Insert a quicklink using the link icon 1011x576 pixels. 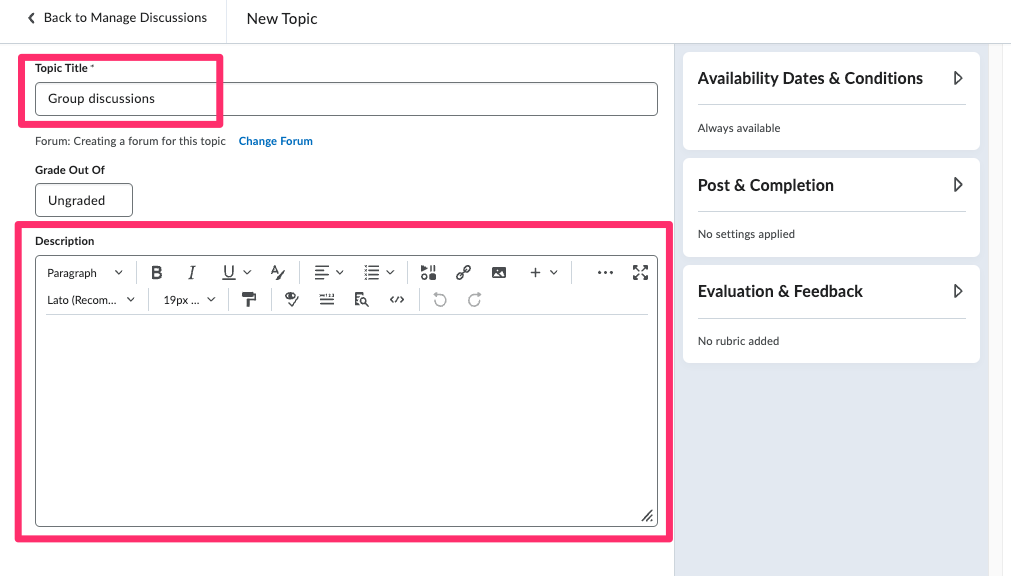coord(463,273)
